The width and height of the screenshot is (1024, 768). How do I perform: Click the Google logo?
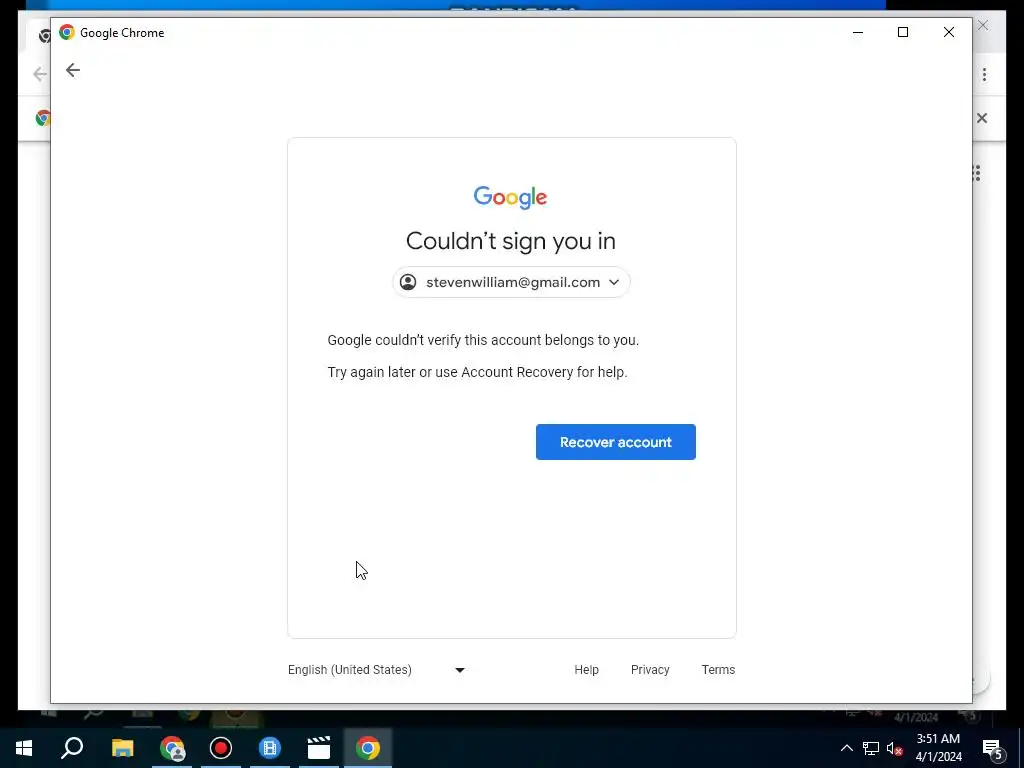click(510, 197)
